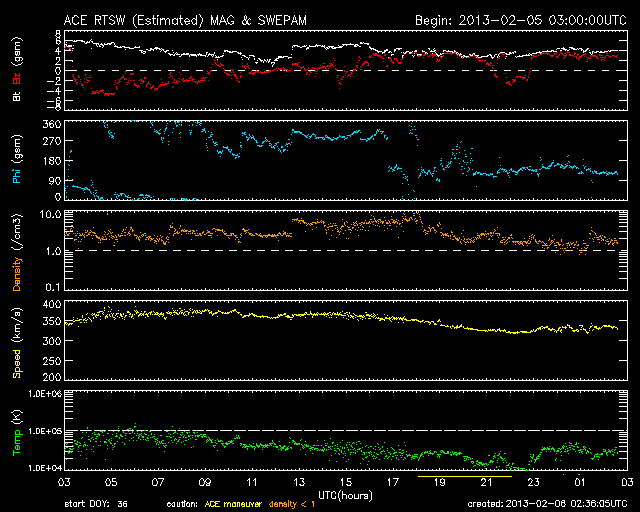Click the '350' tick on the Speed axis
Screen dimensions: 640x512
[52, 321]
